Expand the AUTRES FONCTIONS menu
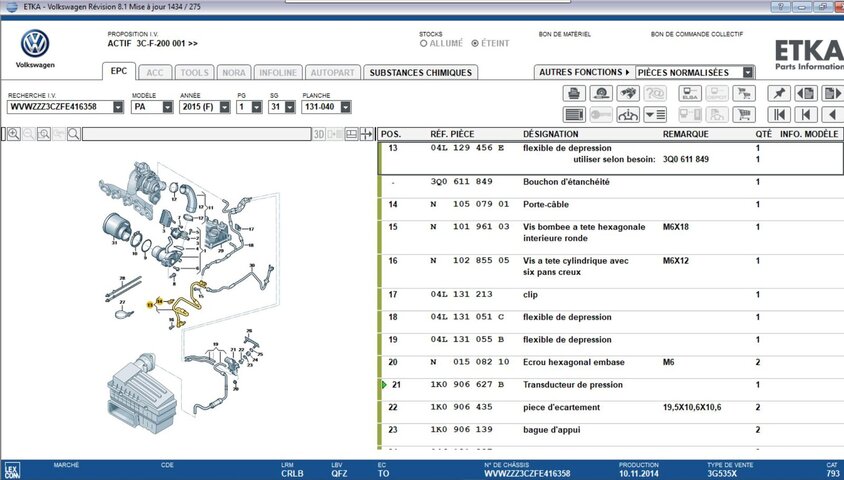This screenshot has height=480, width=844. point(584,72)
